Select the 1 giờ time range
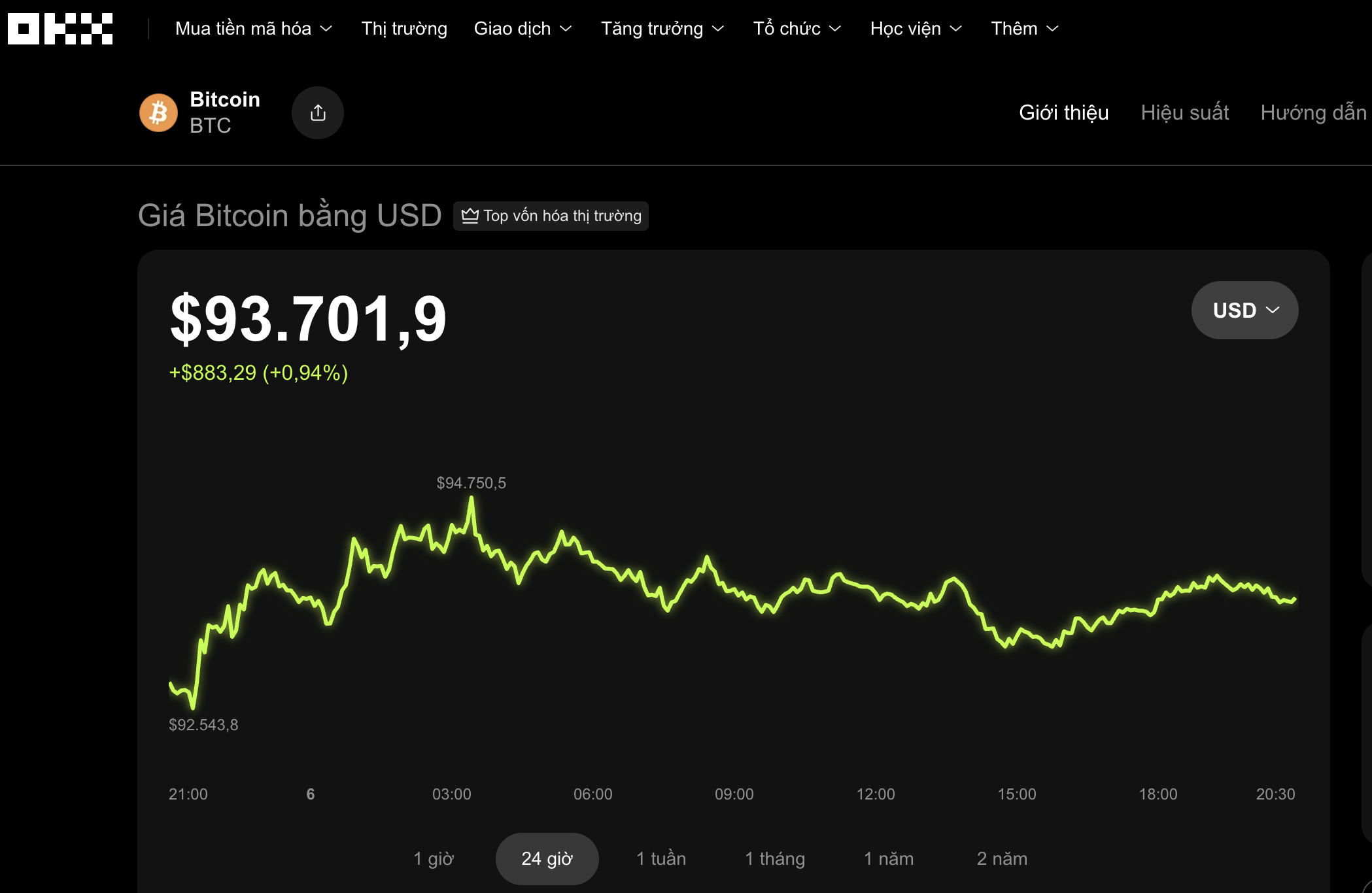 (x=434, y=858)
